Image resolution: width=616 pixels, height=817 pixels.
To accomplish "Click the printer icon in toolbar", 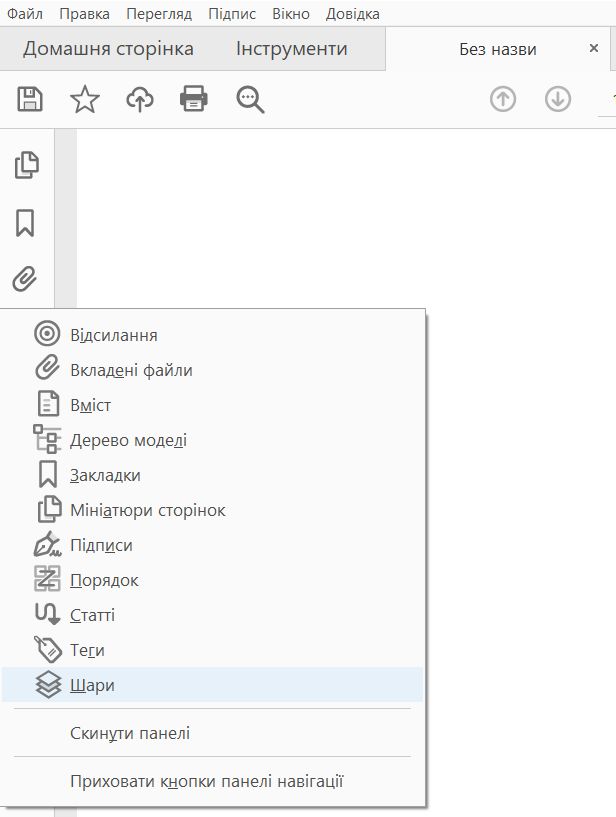I will [193, 98].
